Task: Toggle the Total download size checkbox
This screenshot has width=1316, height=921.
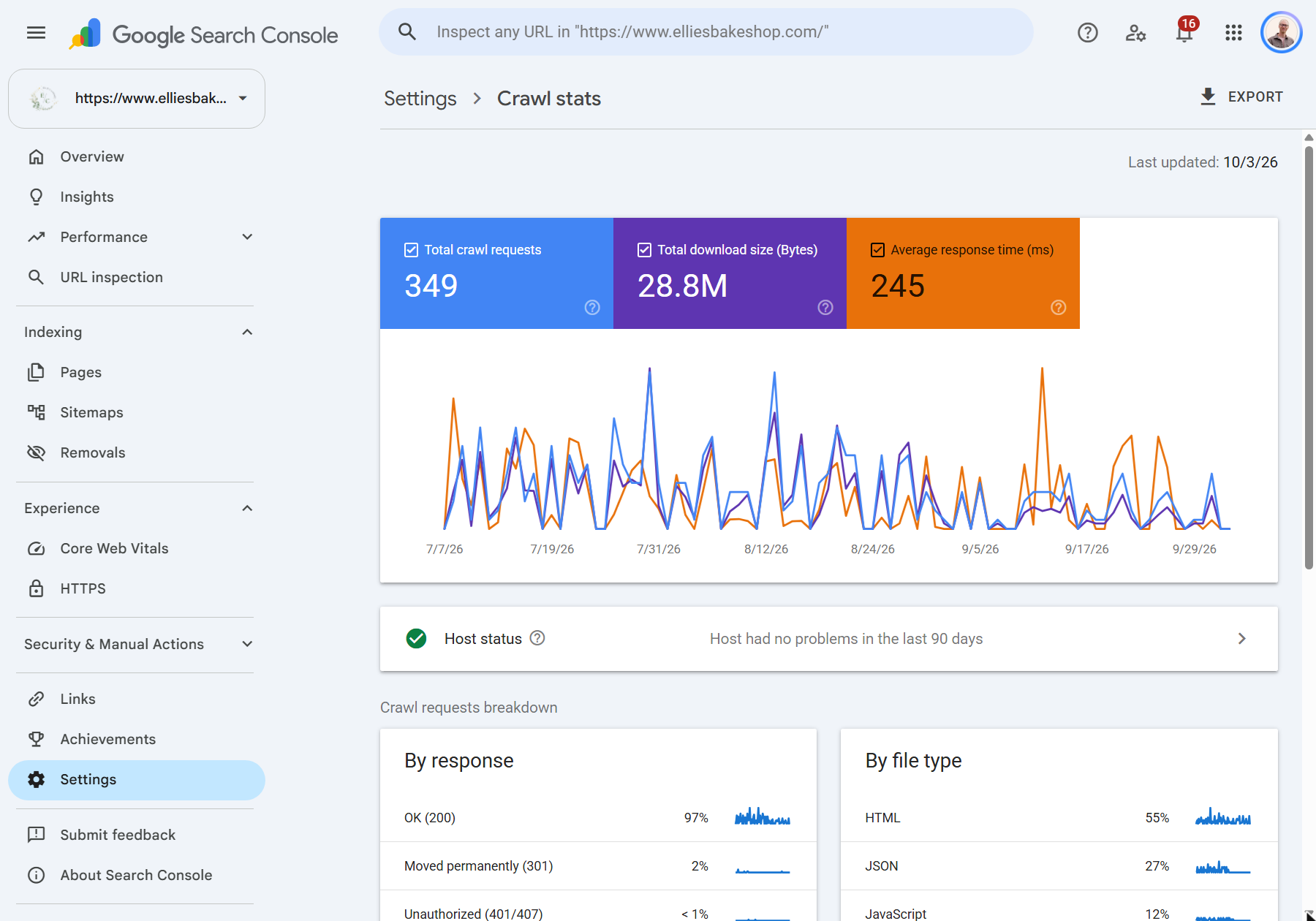Action: [644, 250]
